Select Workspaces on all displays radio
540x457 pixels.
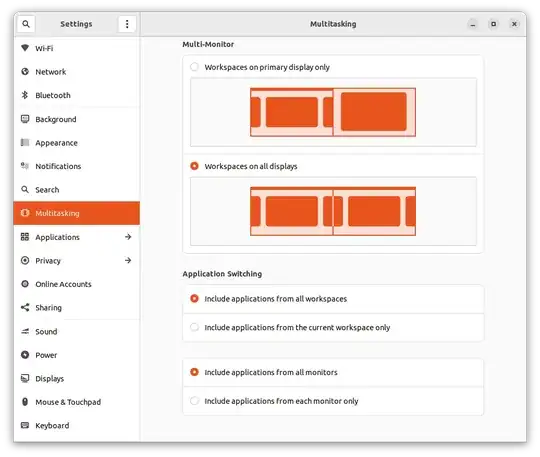point(195,166)
